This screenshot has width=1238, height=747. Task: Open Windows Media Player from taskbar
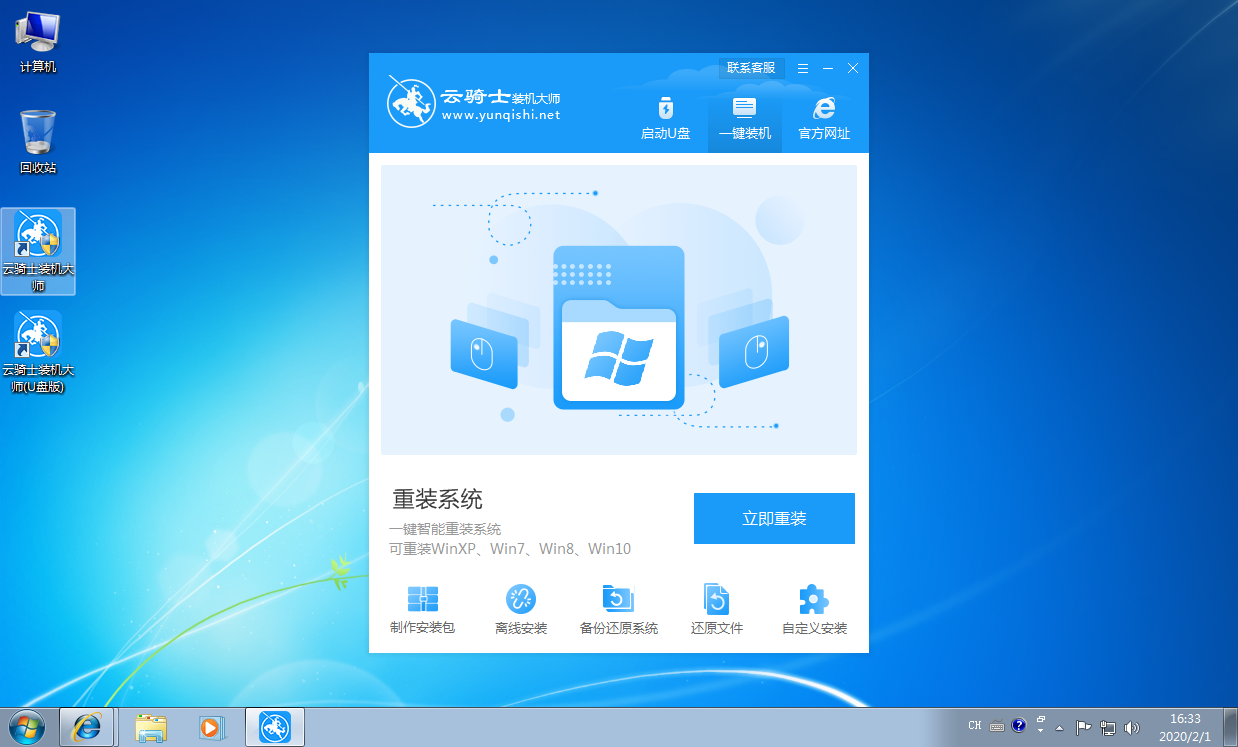click(211, 727)
